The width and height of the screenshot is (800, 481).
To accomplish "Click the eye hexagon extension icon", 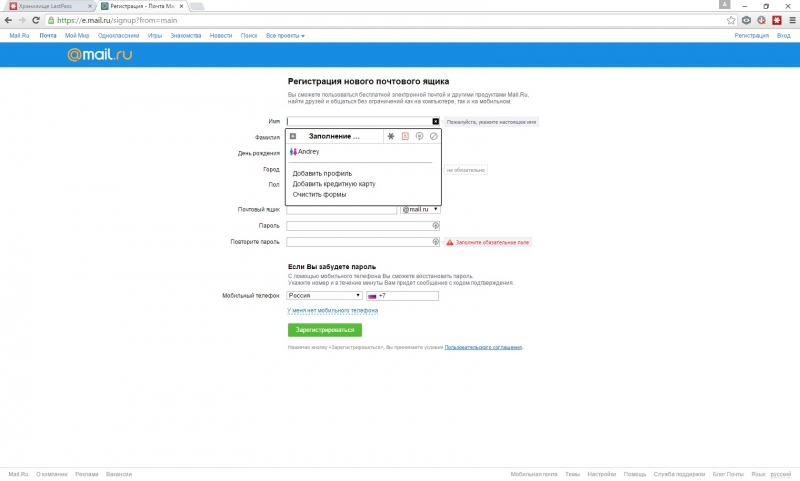I will tap(746, 20).
